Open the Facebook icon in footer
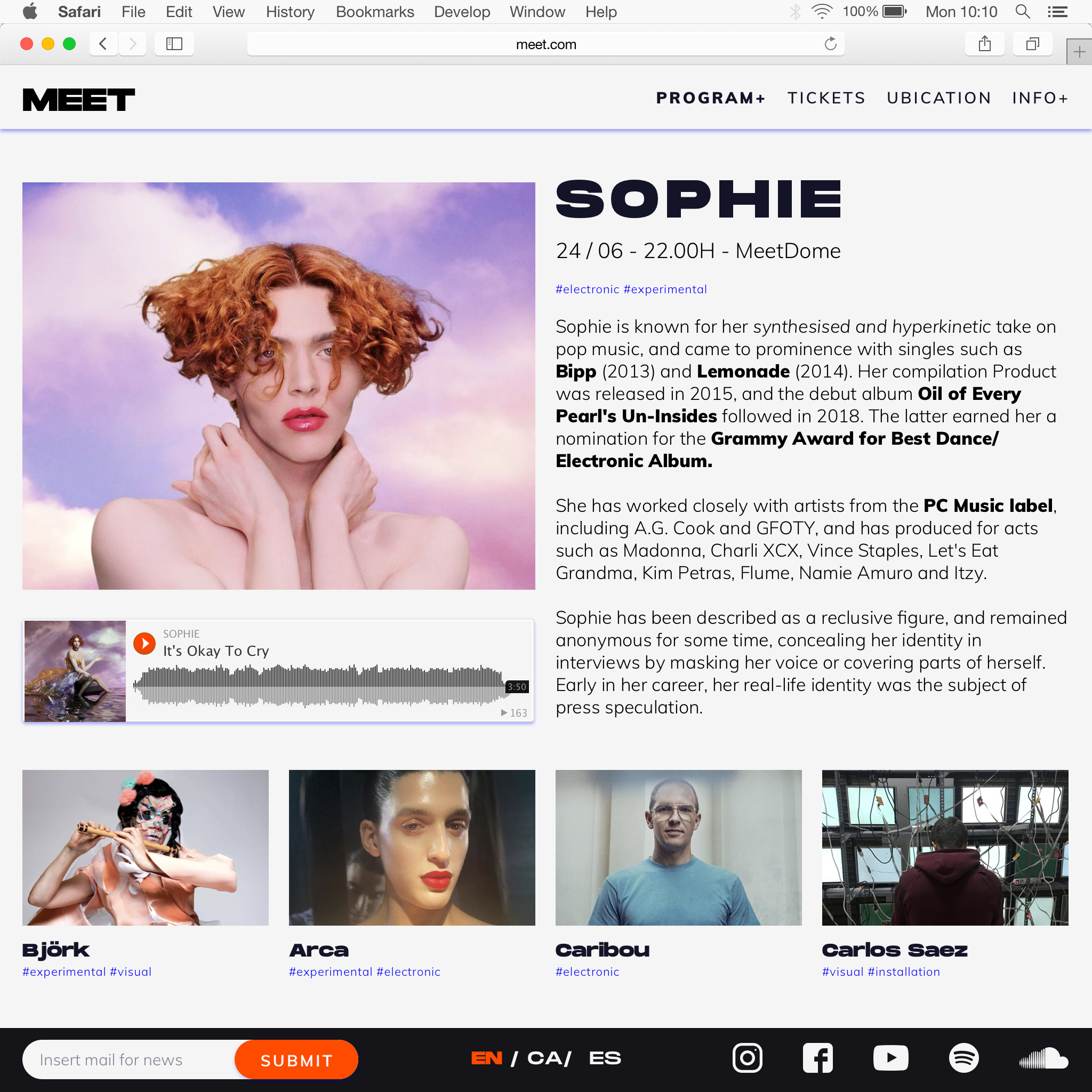The height and width of the screenshot is (1092, 1092). [x=818, y=1058]
